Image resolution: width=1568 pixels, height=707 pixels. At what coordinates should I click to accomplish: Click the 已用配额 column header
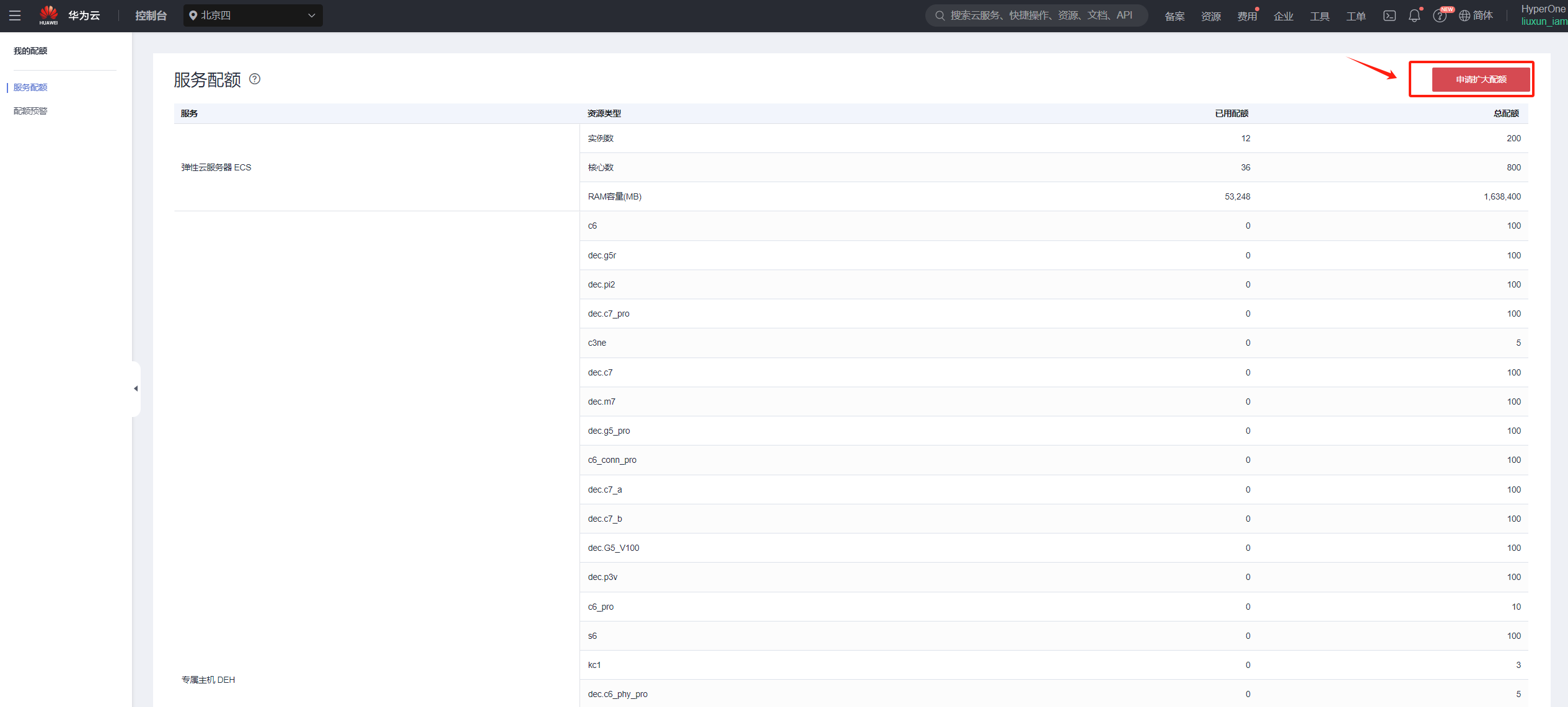click(1231, 113)
